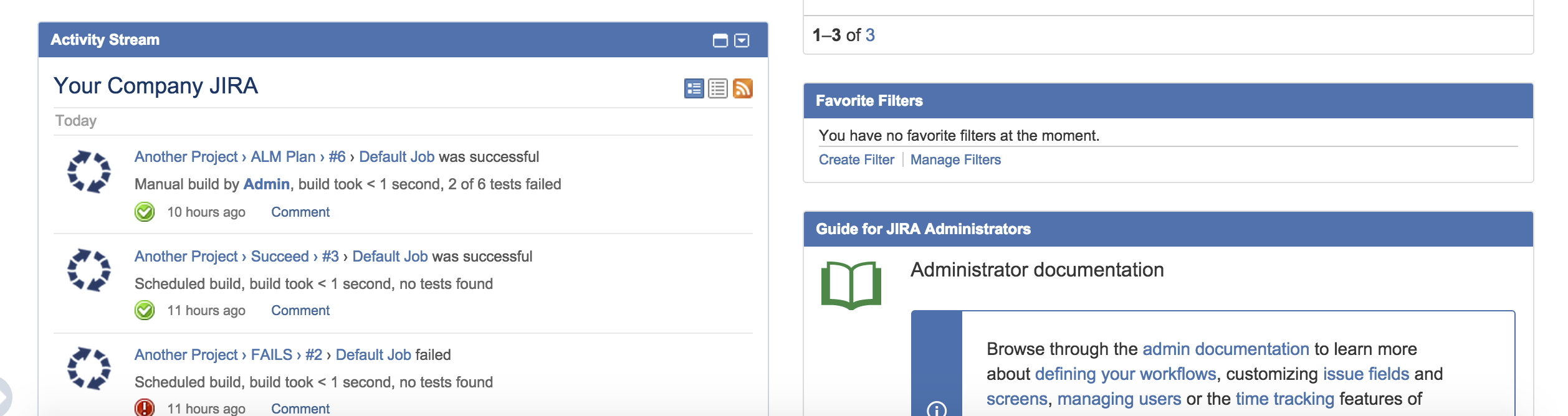Click green success icon for 10 hours ago entry
The height and width of the screenshot is (416, 1568).
click(x=145, y=212)
